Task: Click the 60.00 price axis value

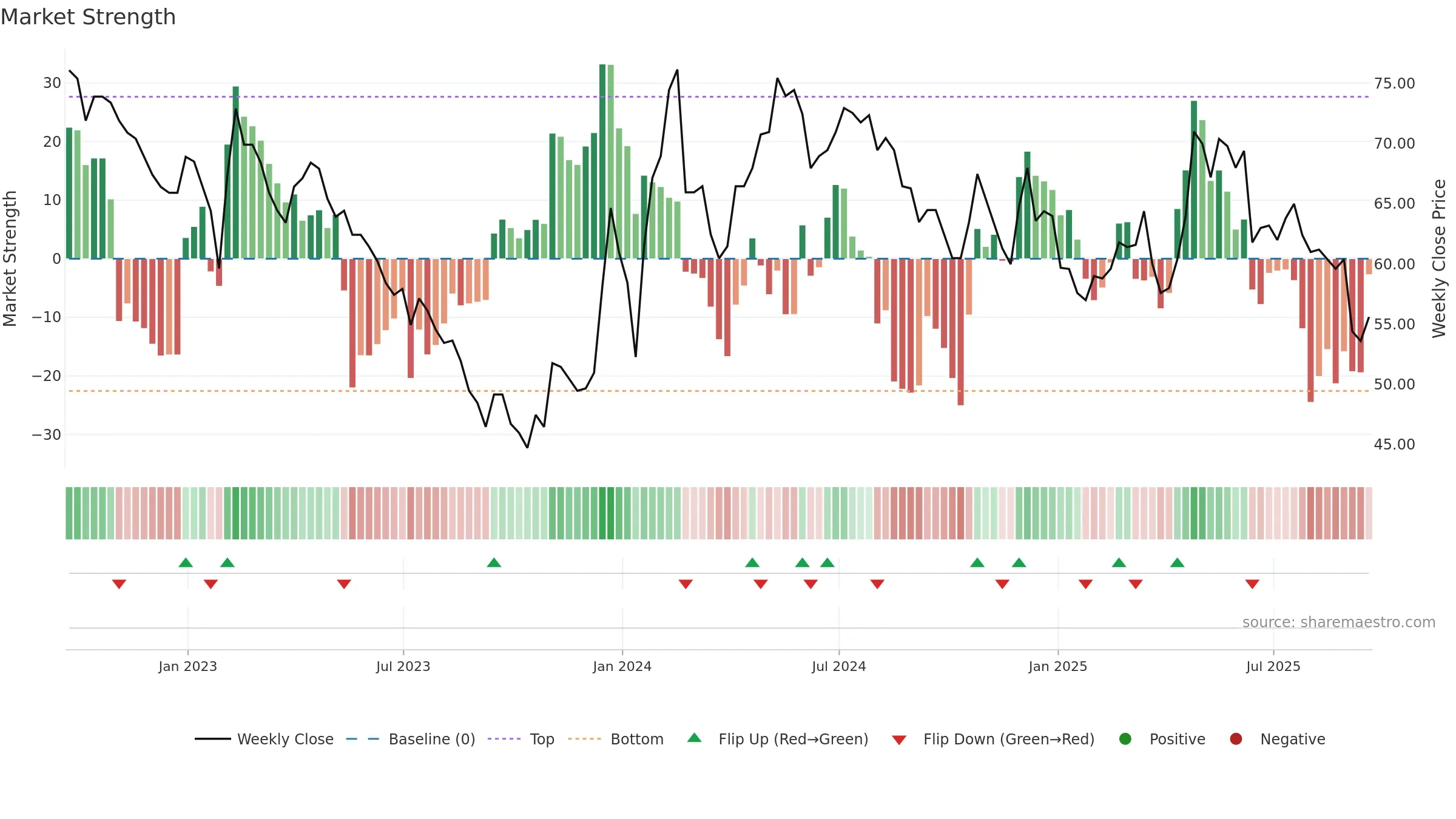Action: (1394, 264)
